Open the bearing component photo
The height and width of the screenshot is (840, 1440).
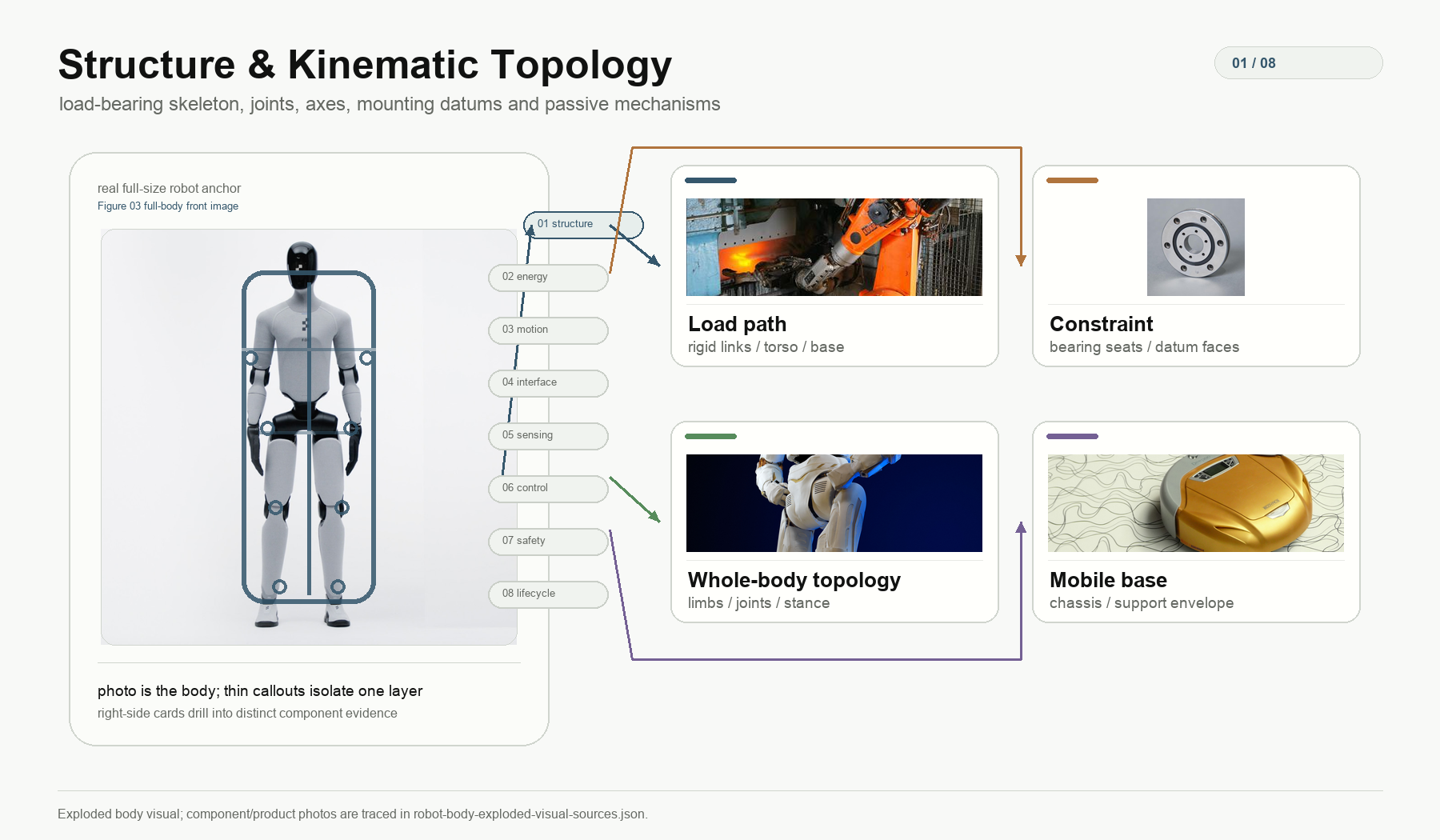coord(1196,247)
